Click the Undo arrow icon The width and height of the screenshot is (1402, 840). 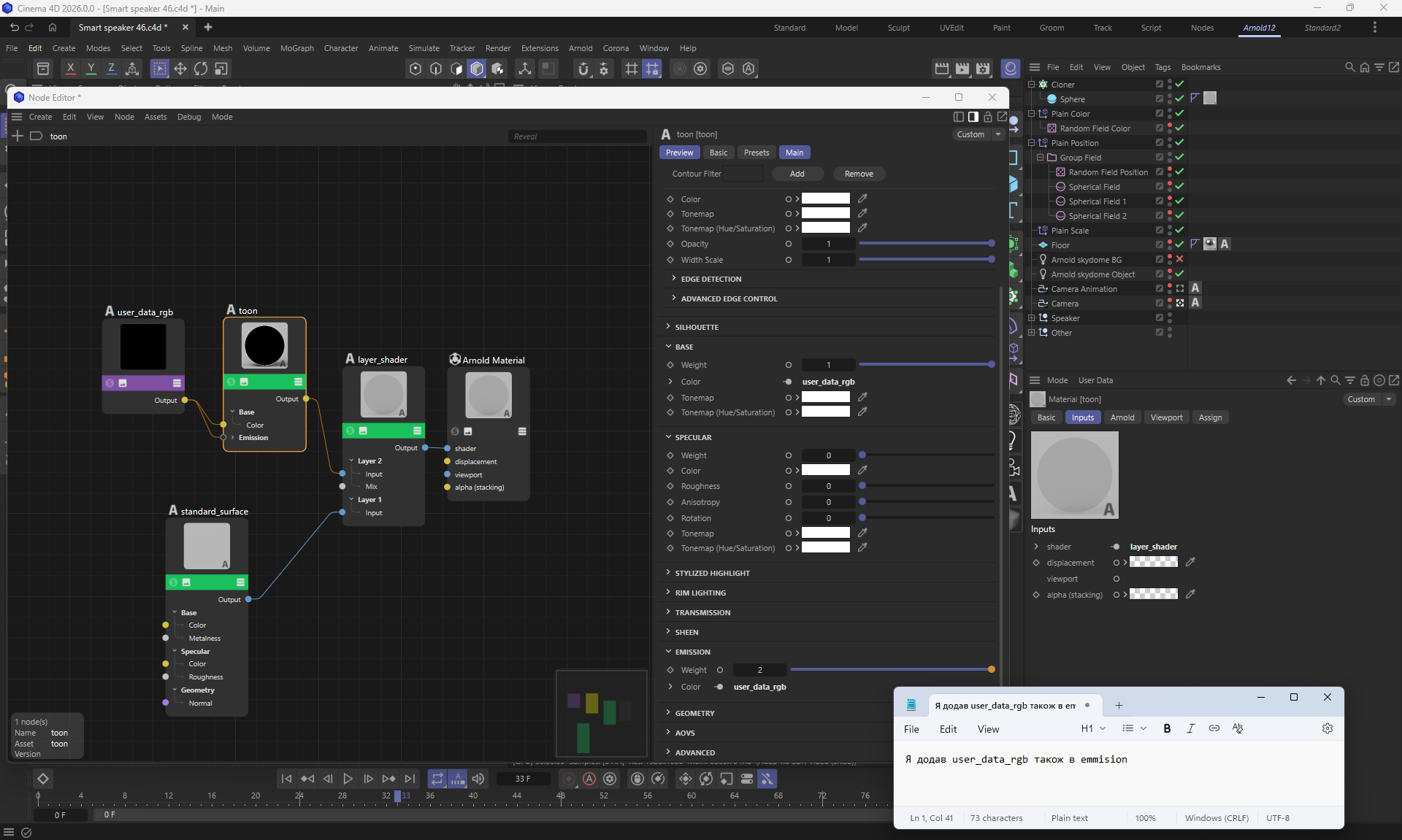click(14, 28)
